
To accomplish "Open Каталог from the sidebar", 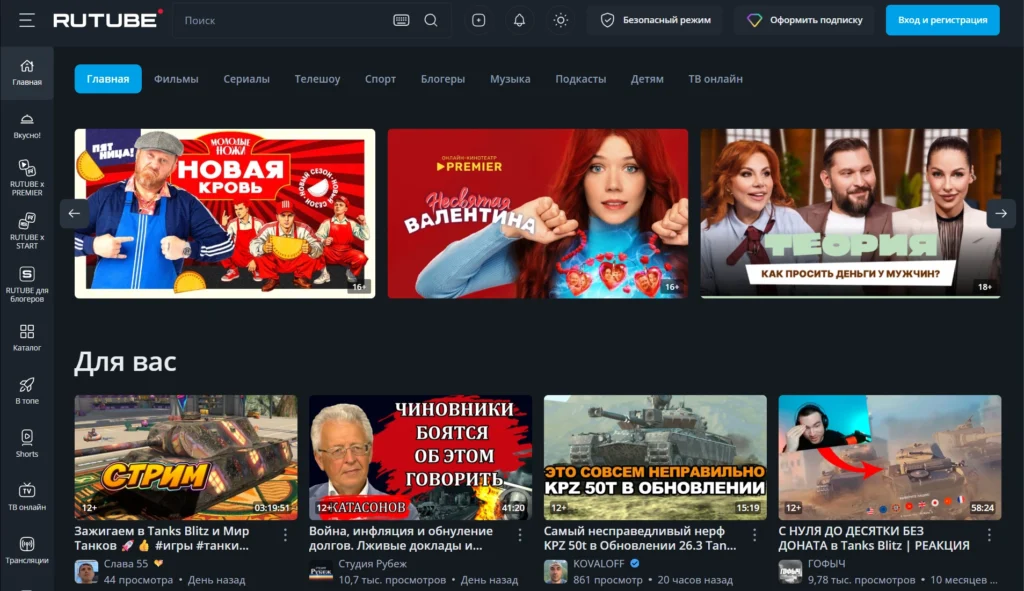I will 27,334.
